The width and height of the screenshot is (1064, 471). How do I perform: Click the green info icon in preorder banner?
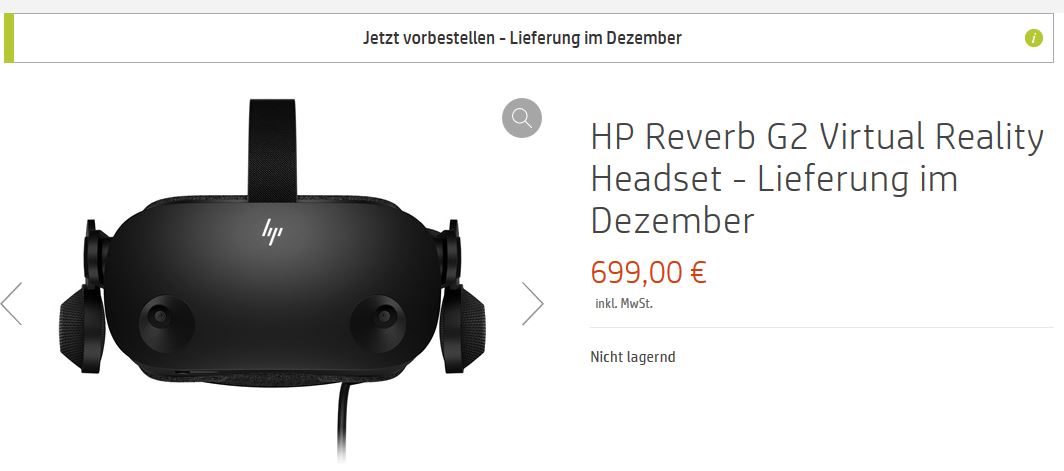(x=1033, y=38)
